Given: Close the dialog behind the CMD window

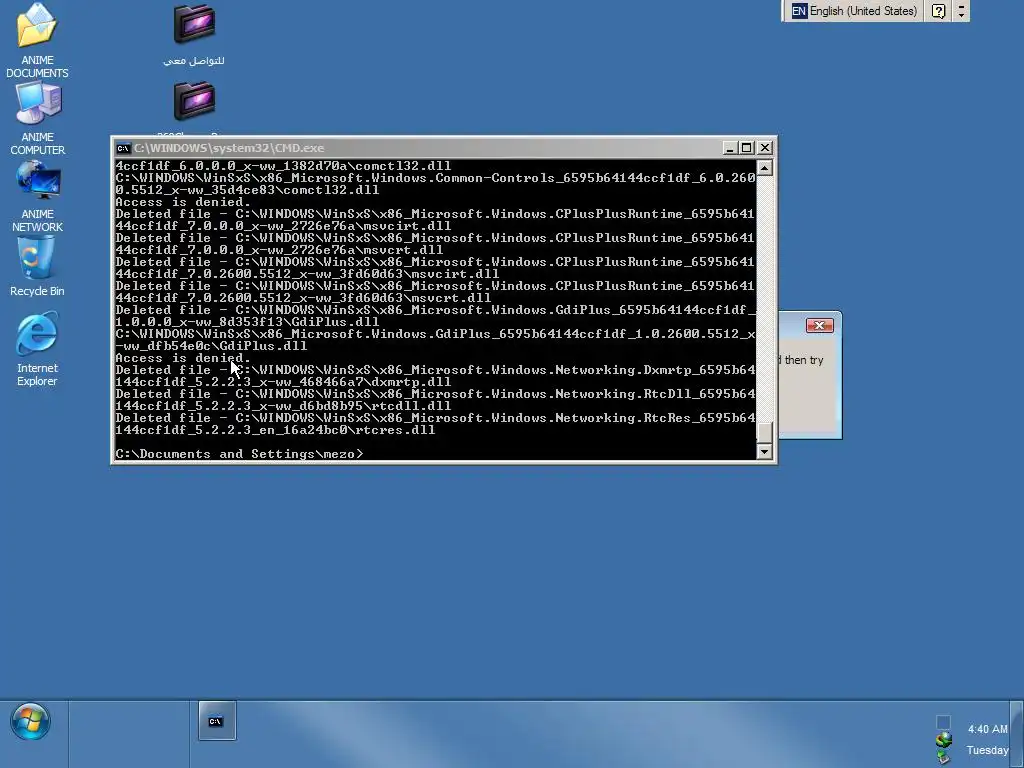Looking at the screenshot, I should (x=819, y=325).
